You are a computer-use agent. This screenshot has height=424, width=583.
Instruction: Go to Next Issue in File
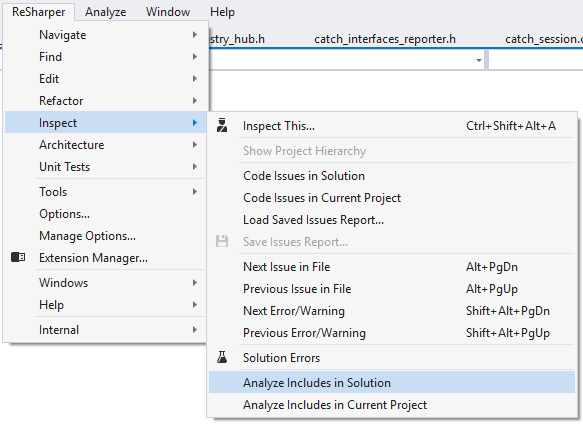coord(392,267)
